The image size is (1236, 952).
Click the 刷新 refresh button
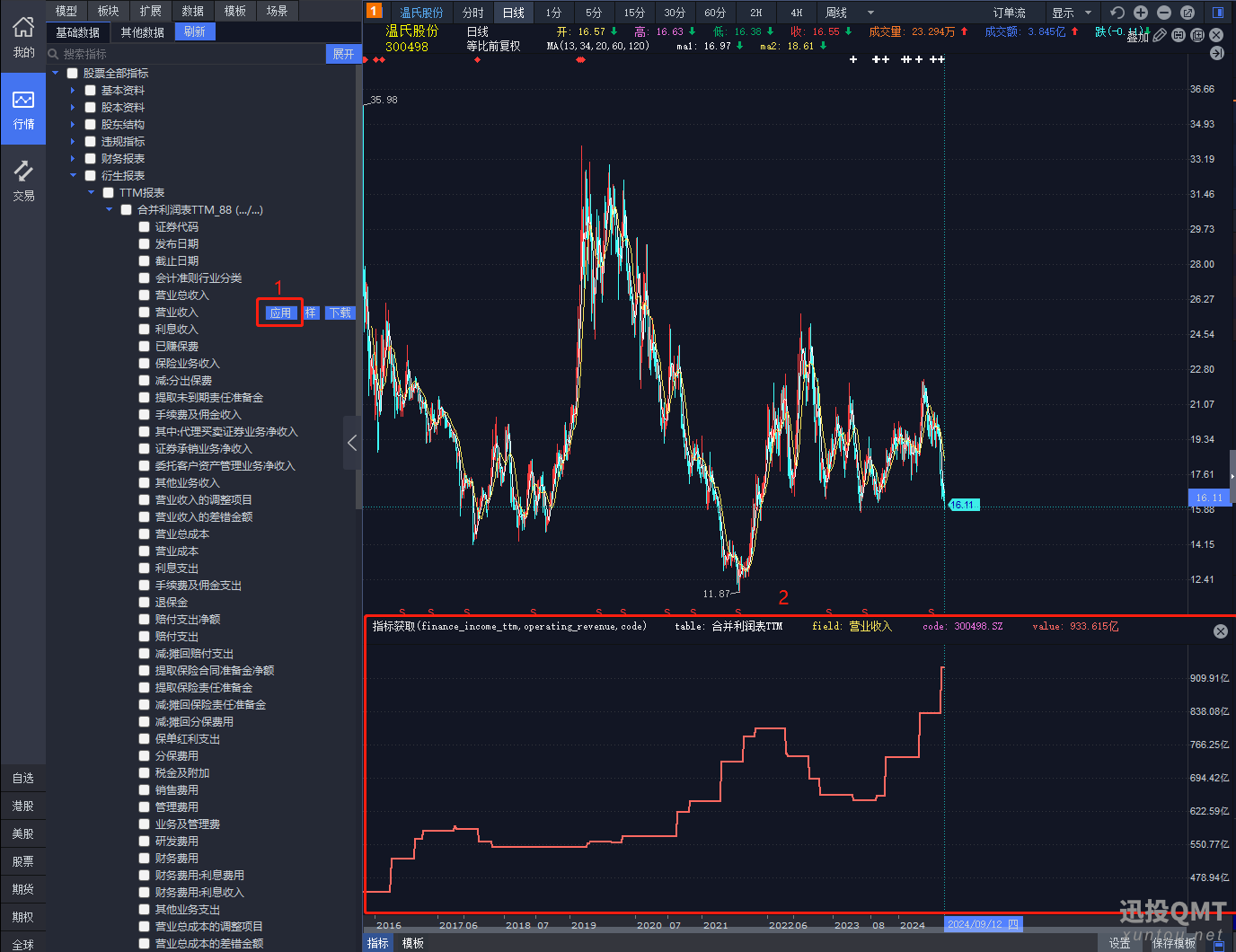click(195, 31)
